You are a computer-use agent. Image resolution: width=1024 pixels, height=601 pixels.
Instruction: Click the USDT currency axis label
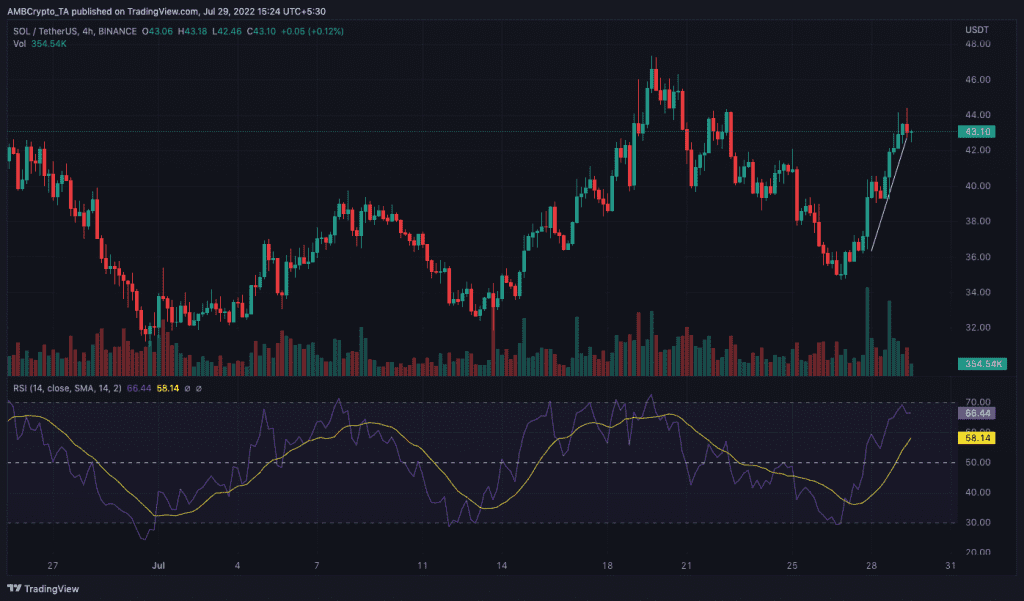coord(977,29)
